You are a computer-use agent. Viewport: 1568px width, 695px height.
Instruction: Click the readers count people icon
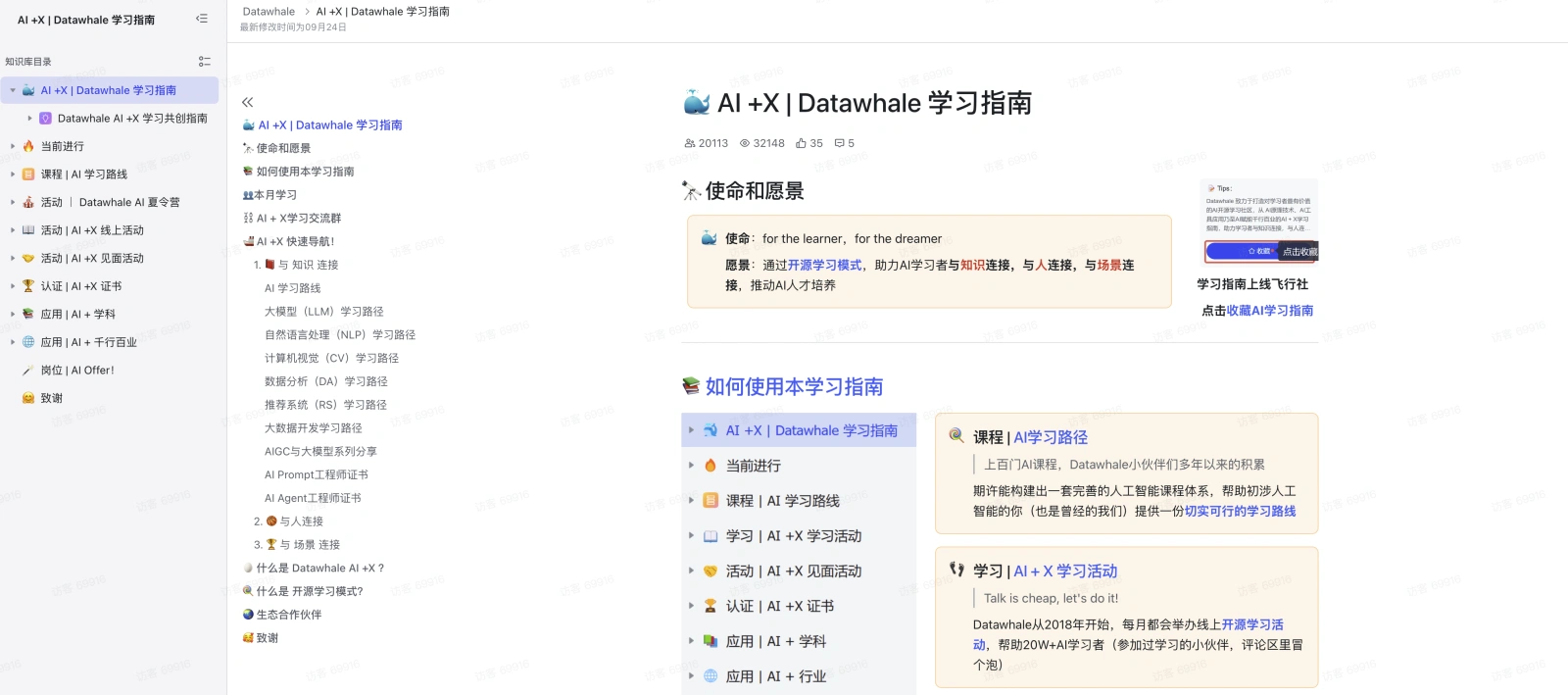(x=690, y=143)
